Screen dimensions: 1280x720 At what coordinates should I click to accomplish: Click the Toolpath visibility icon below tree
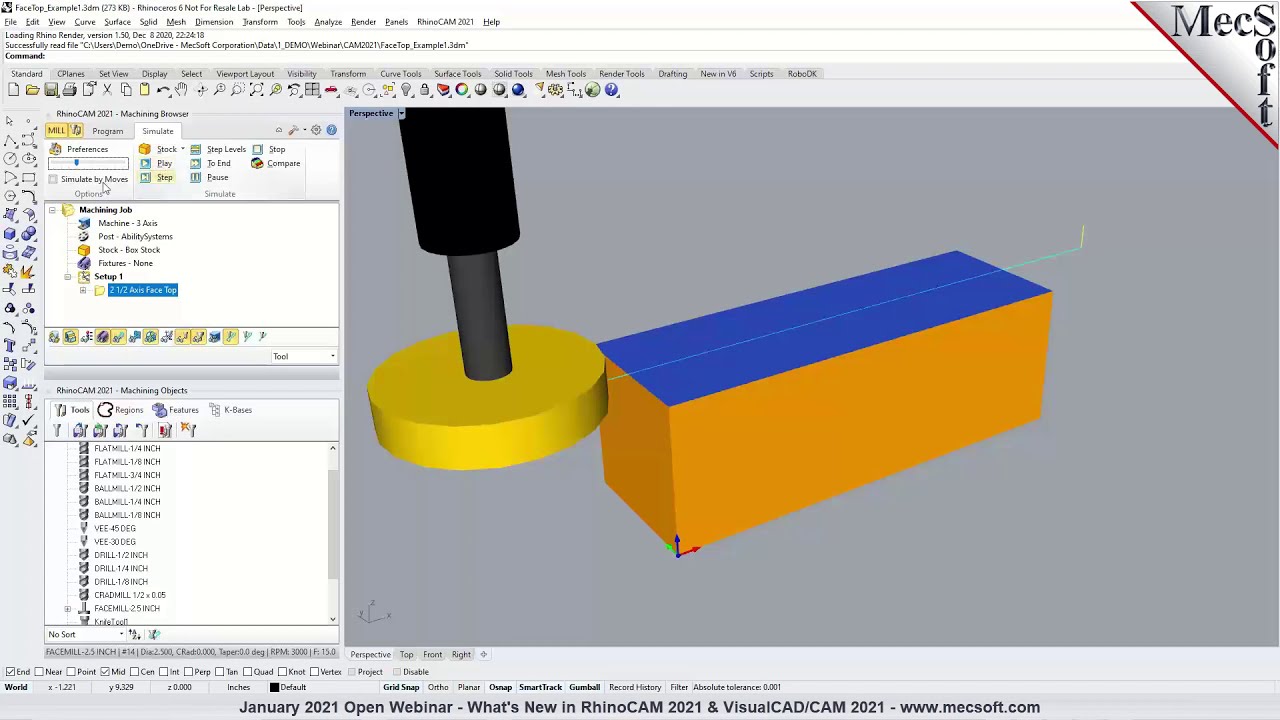pos(118,337)
